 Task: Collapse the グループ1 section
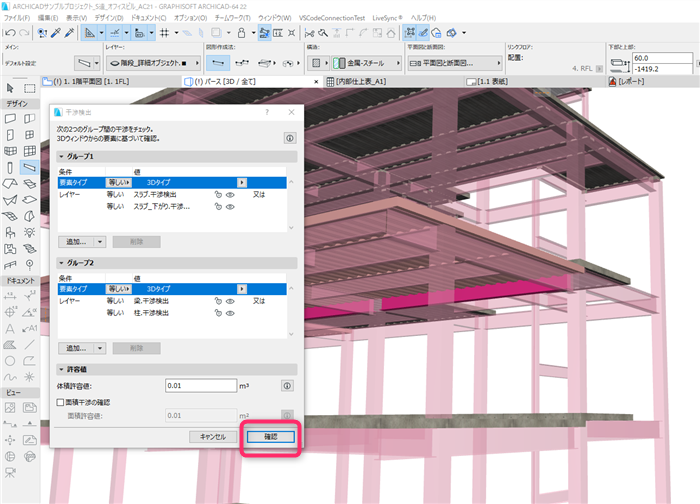(x=62, y=157)
